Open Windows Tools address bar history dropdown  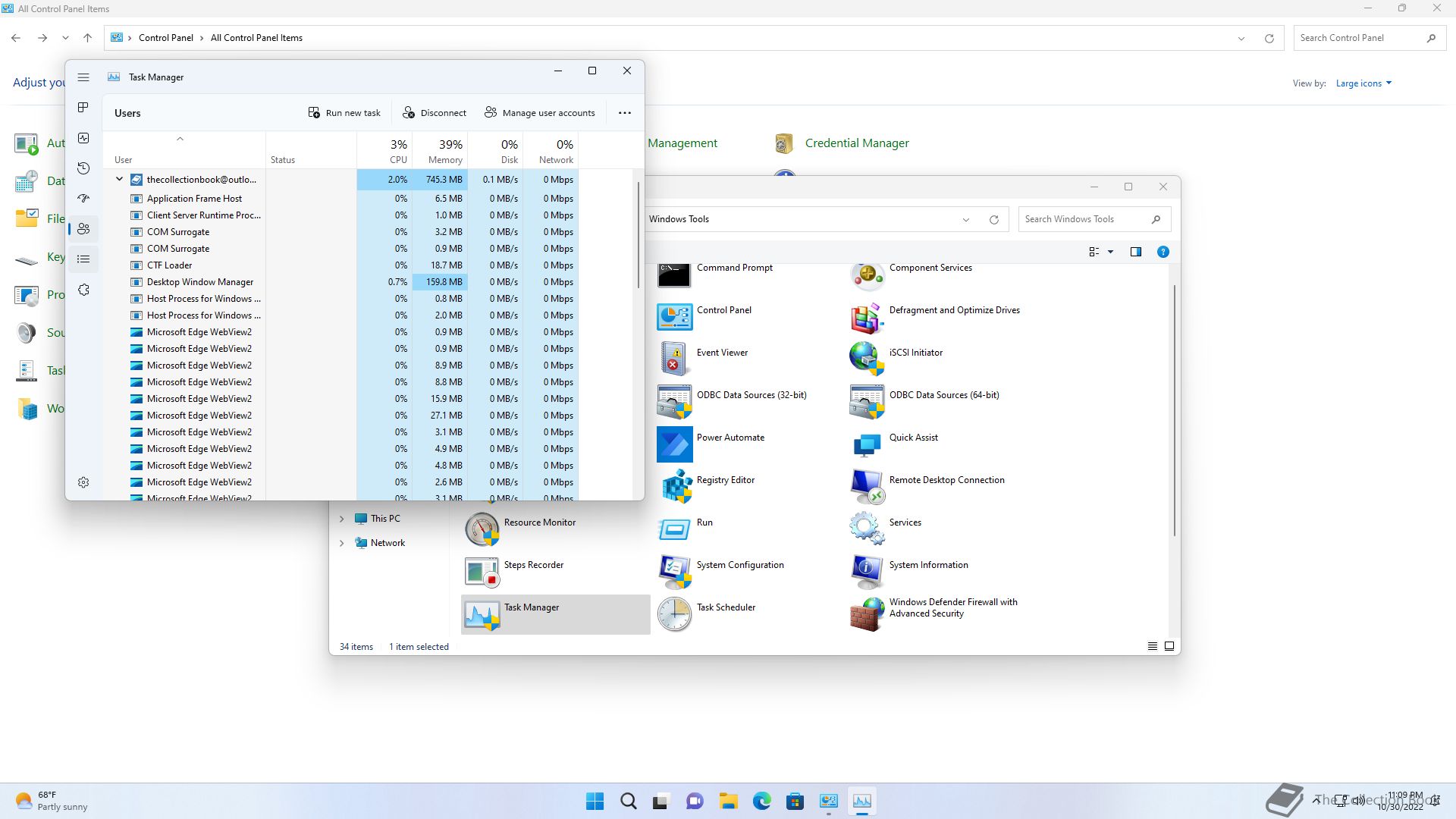tap(966, 220)
